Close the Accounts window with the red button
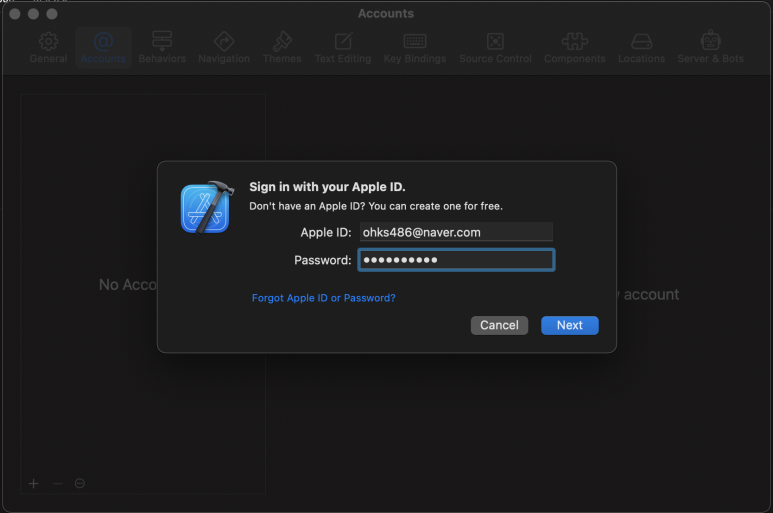The height and width of the screenshot is (513, 773). (15, 14)
